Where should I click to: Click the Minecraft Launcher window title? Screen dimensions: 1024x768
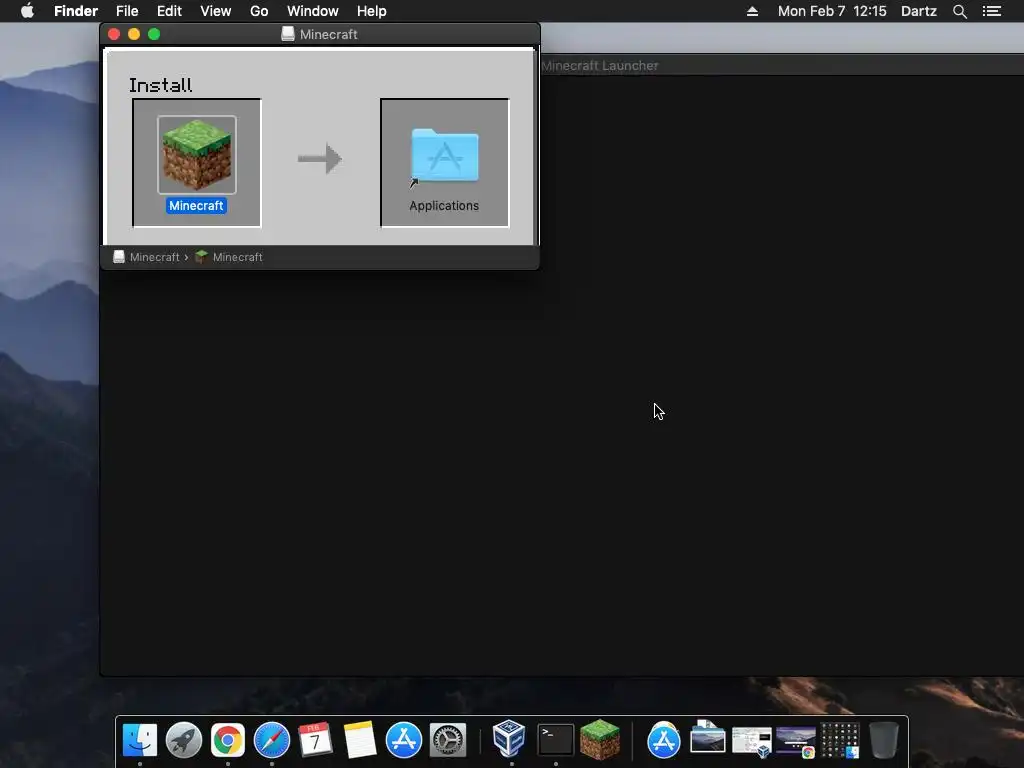click(x=600, y=65)
